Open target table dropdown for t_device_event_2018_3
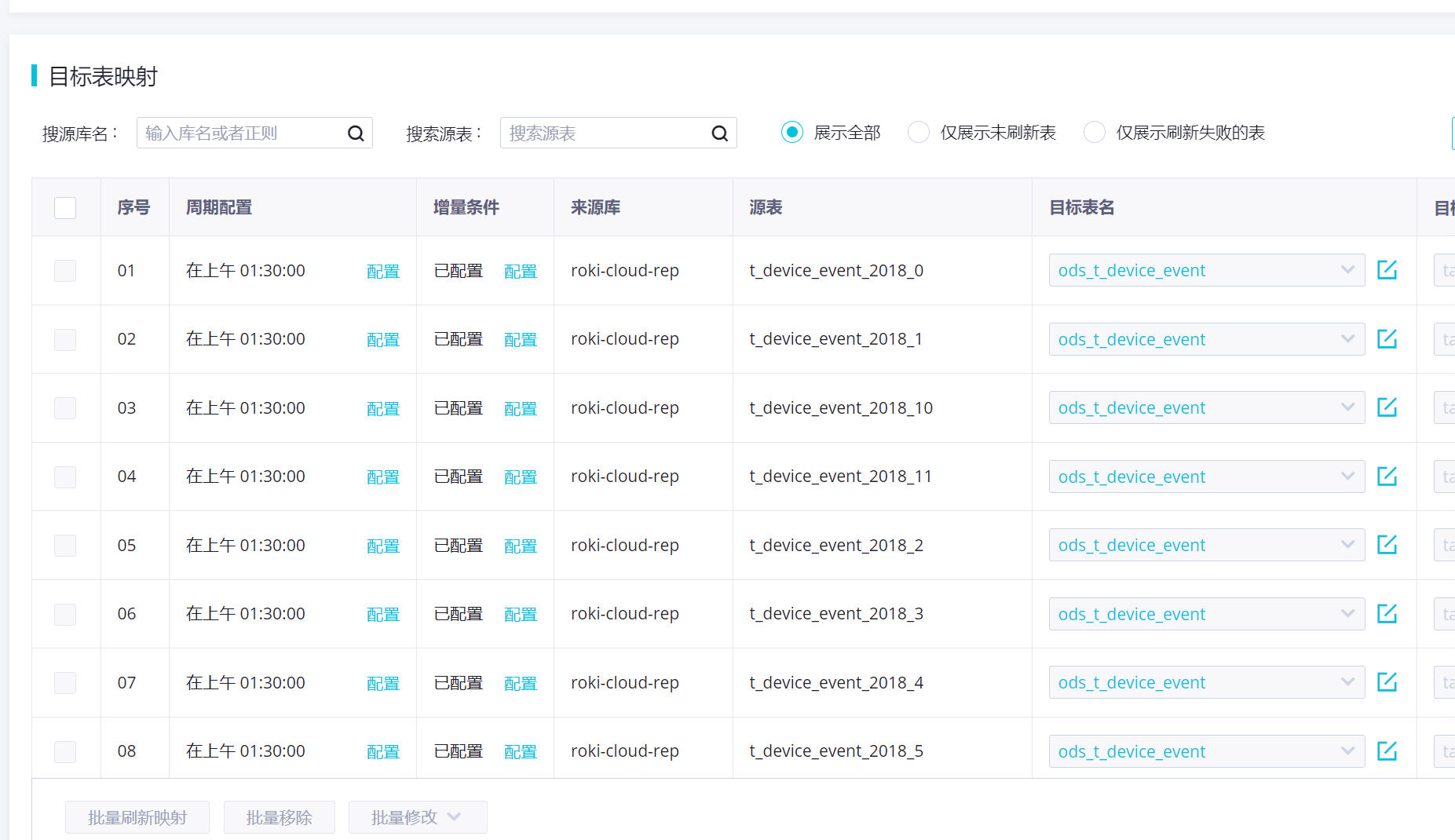This screenshot has height=840, width=1455. [x=1207, y=614]
